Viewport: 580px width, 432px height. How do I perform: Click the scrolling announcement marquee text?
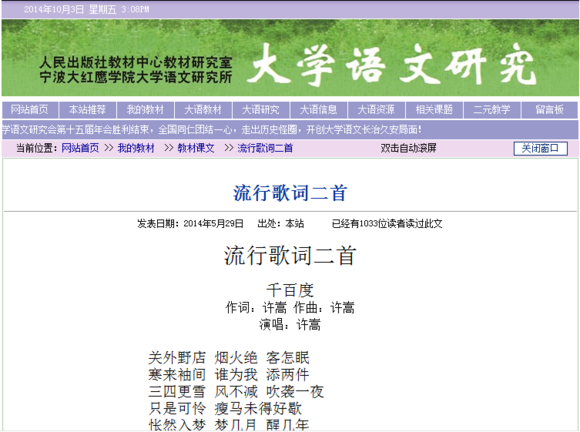[x=212, y=130]
